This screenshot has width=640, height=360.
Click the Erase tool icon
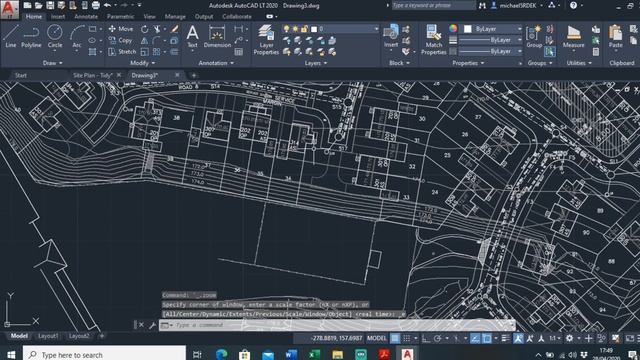175,29
